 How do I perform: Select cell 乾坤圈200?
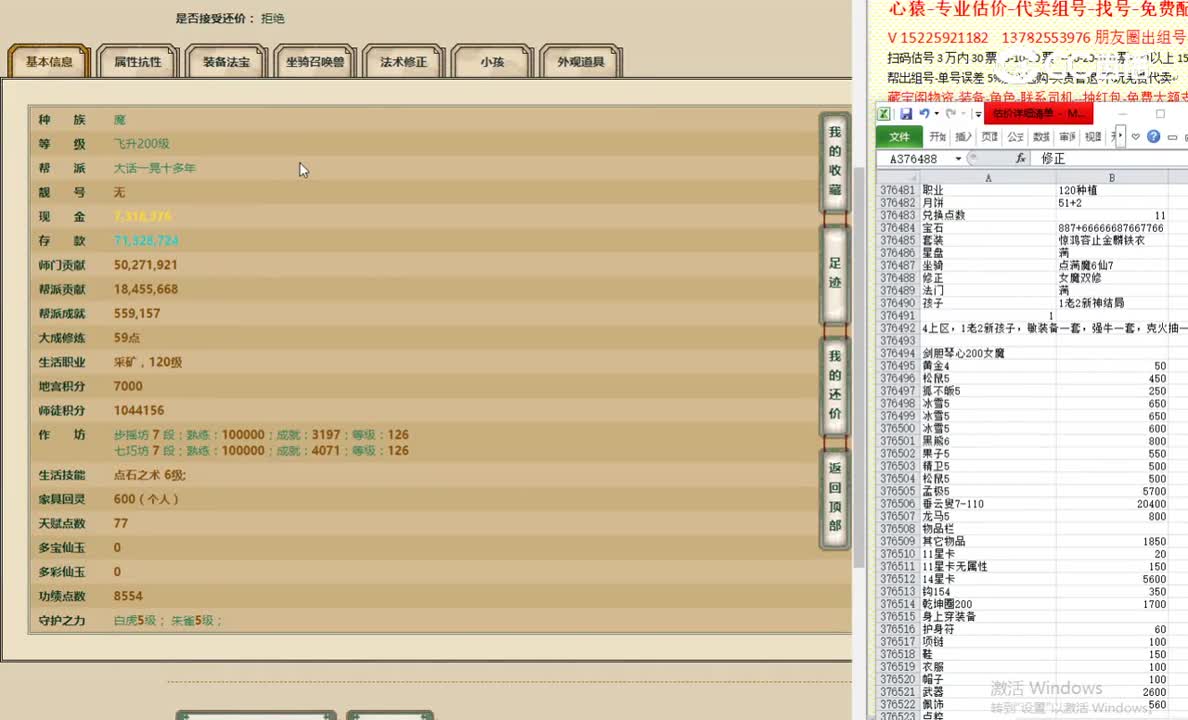[x=988, y=604]
